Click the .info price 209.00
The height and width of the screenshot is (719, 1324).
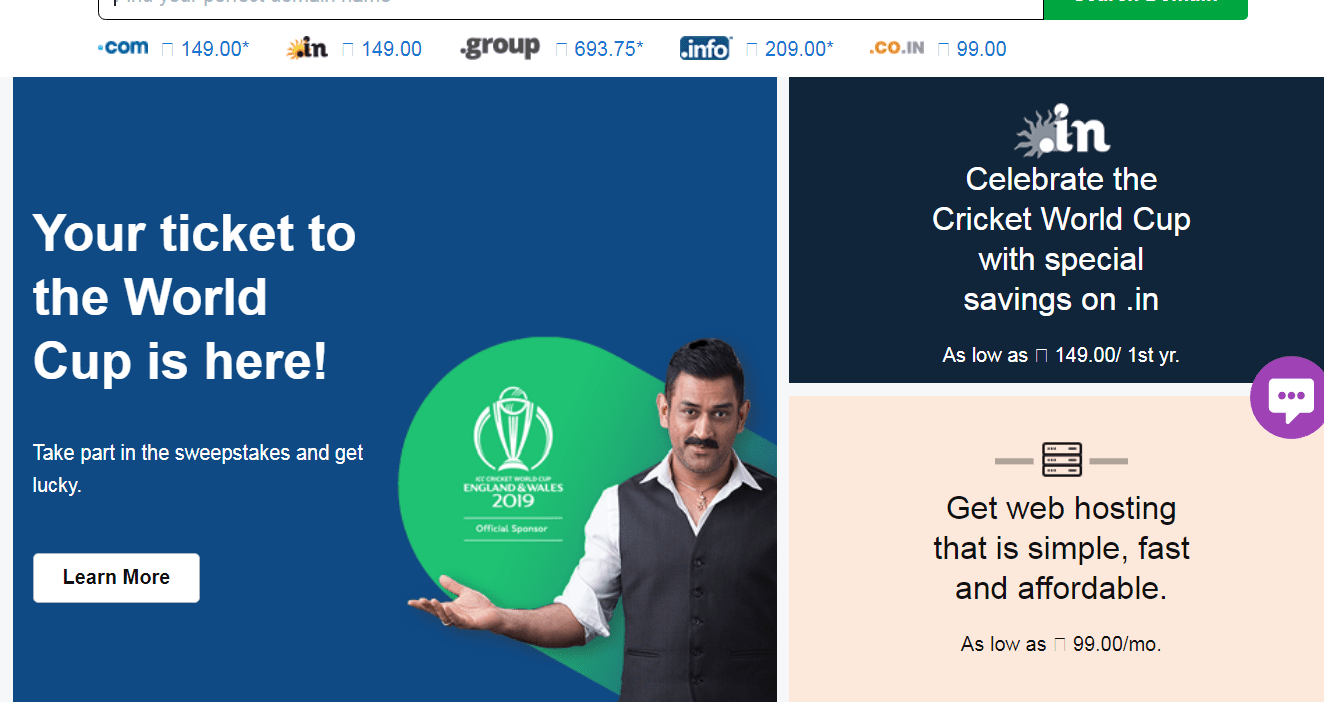tap(799, 48)
